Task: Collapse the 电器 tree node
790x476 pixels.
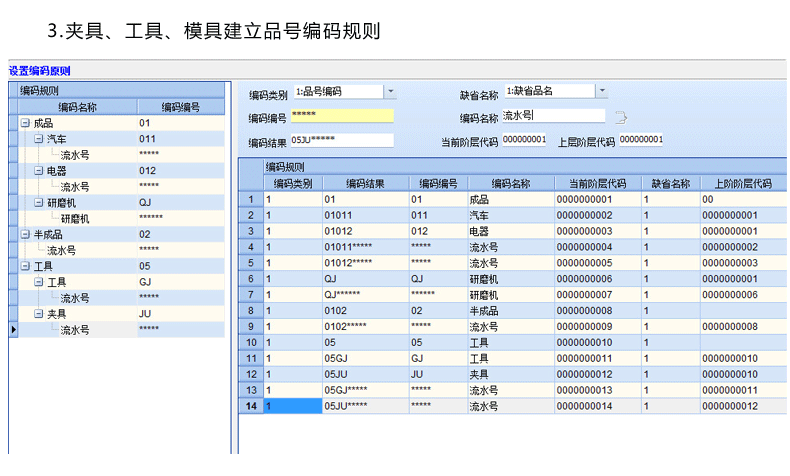Action: point(38,171)
